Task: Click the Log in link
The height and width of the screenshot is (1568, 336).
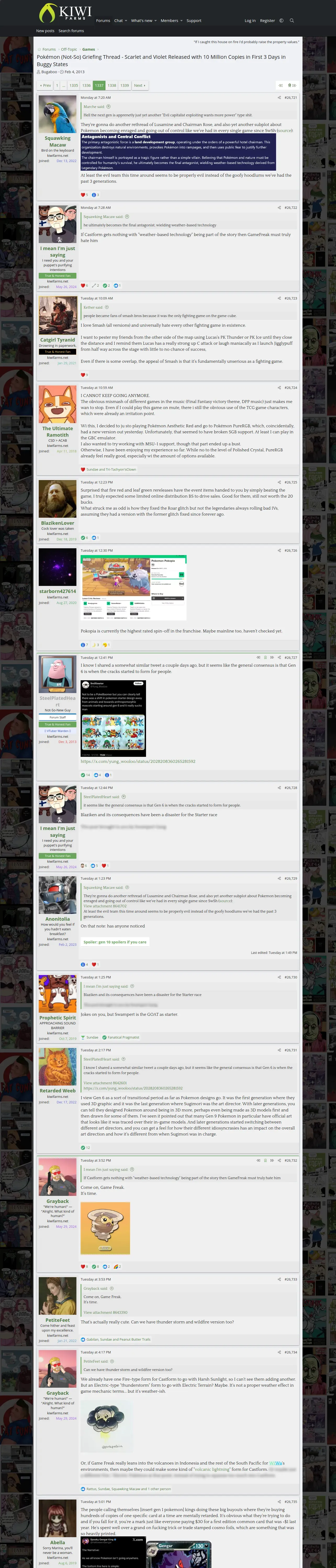Action: click(x=250, y=21)
